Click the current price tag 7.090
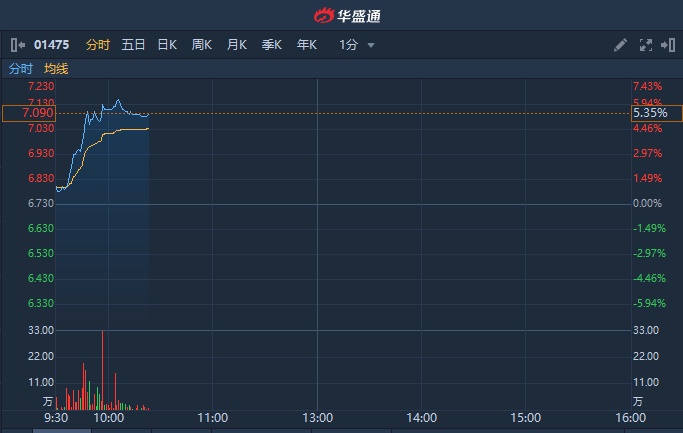The image size is (683, 433). click(x=28, y=114)
